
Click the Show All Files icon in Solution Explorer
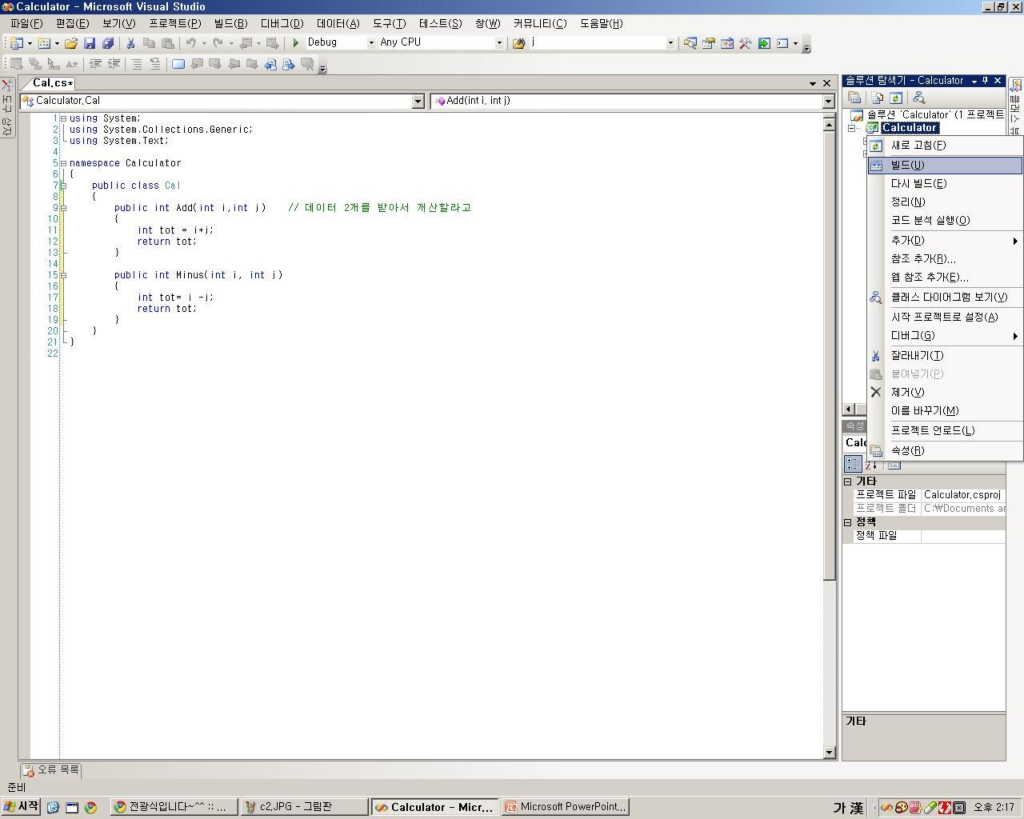[x=878, y=98]
